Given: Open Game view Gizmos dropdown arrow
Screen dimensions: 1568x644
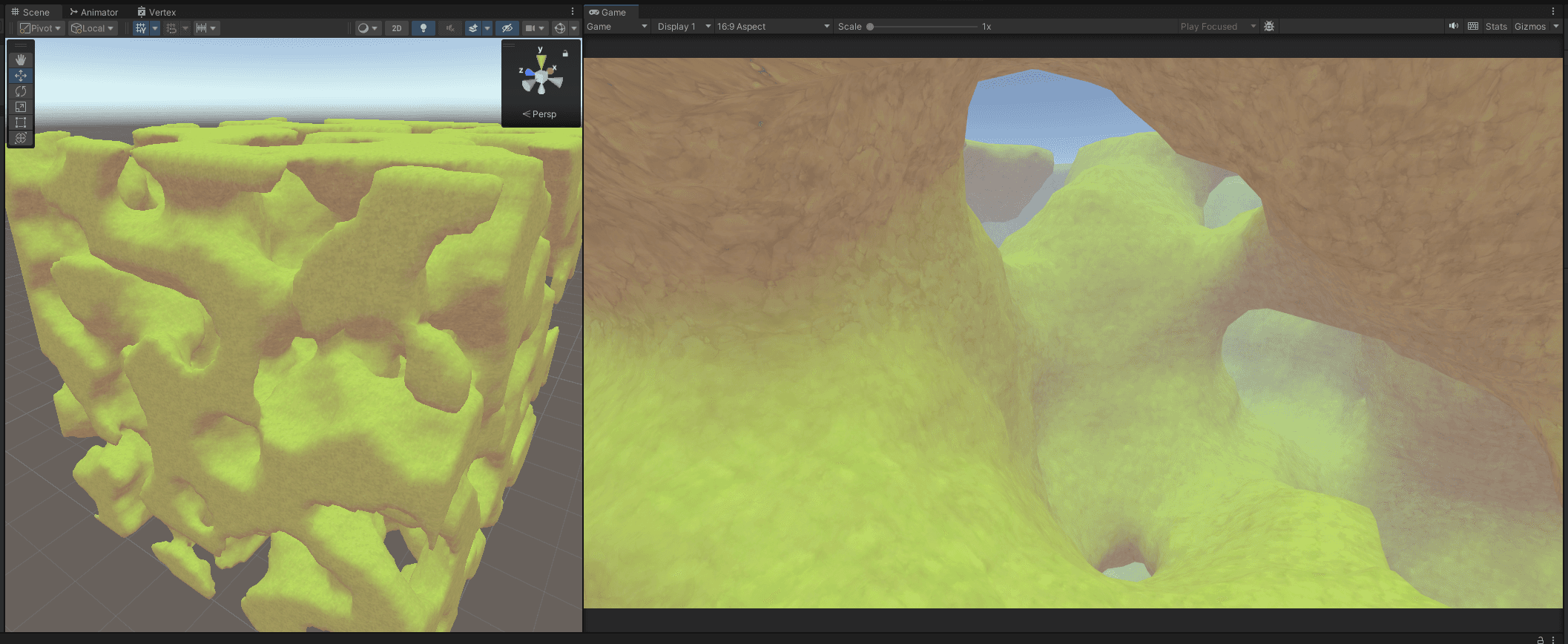Looking at the screenshot, I should pyautogui.click(x=1556, y=26).
